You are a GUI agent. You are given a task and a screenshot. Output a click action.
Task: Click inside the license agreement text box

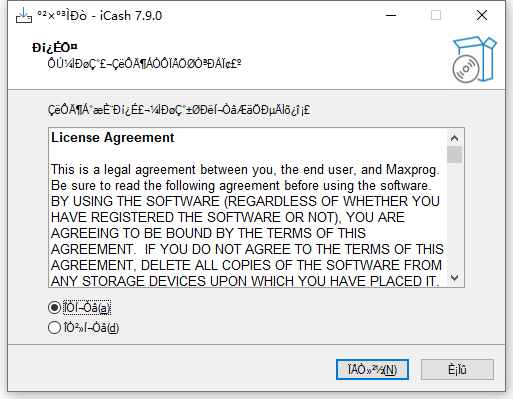[248, 207]
